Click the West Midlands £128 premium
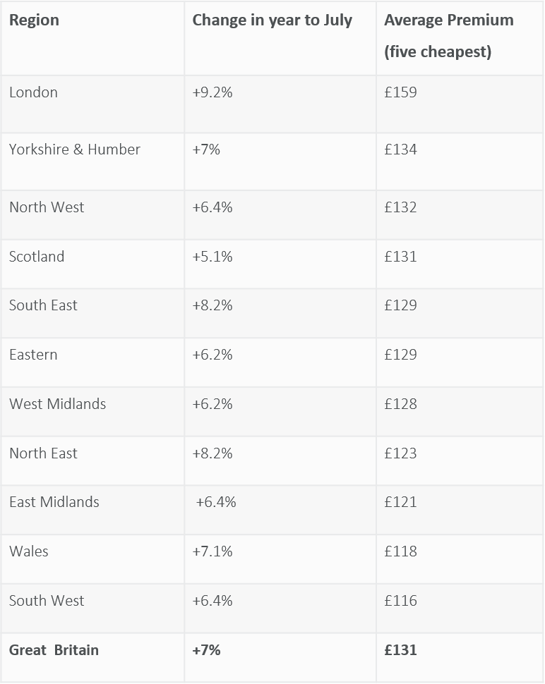The height and width of the screenshot is (684, 545). pos(401,404)
